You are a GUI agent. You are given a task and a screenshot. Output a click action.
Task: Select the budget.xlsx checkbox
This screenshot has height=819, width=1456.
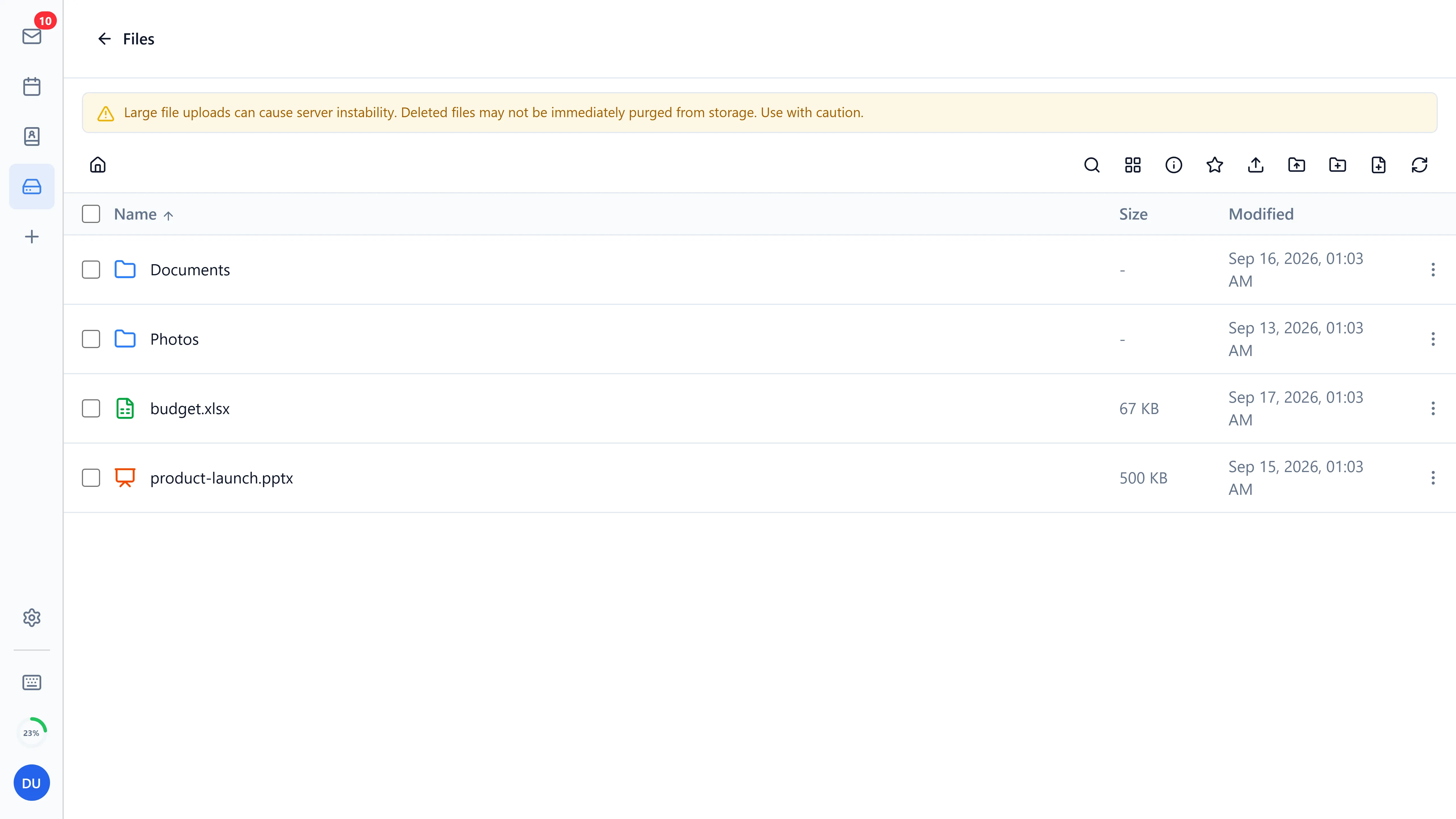(x=91, y=408)
